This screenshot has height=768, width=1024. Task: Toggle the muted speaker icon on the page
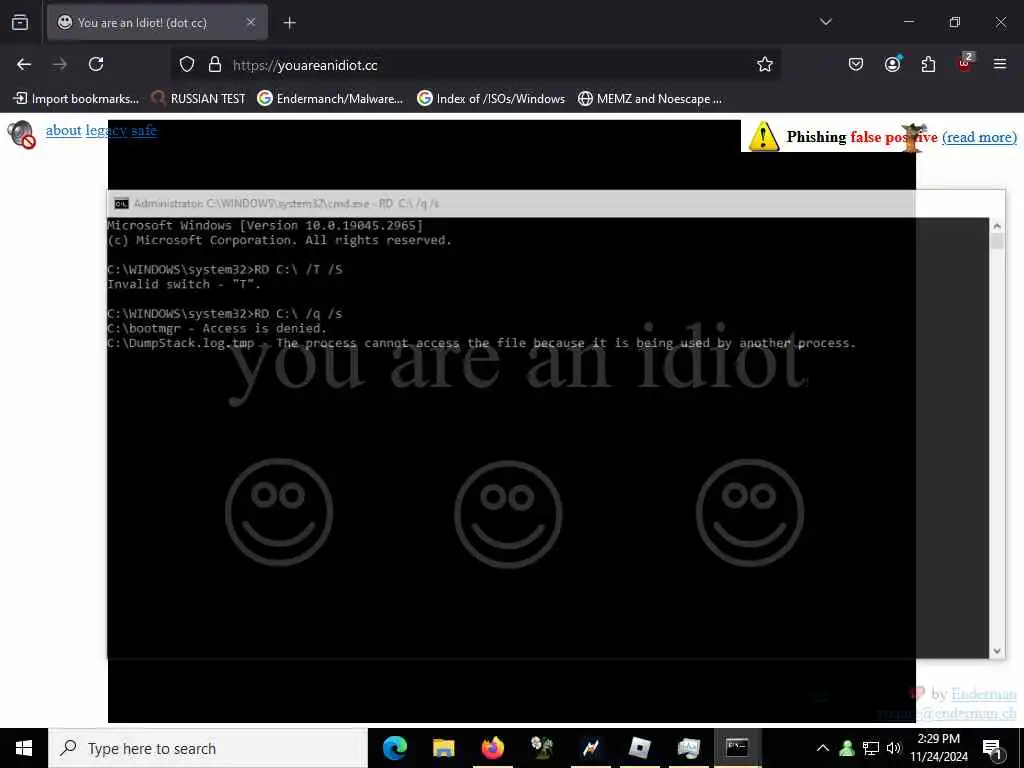tap(22, 135)
